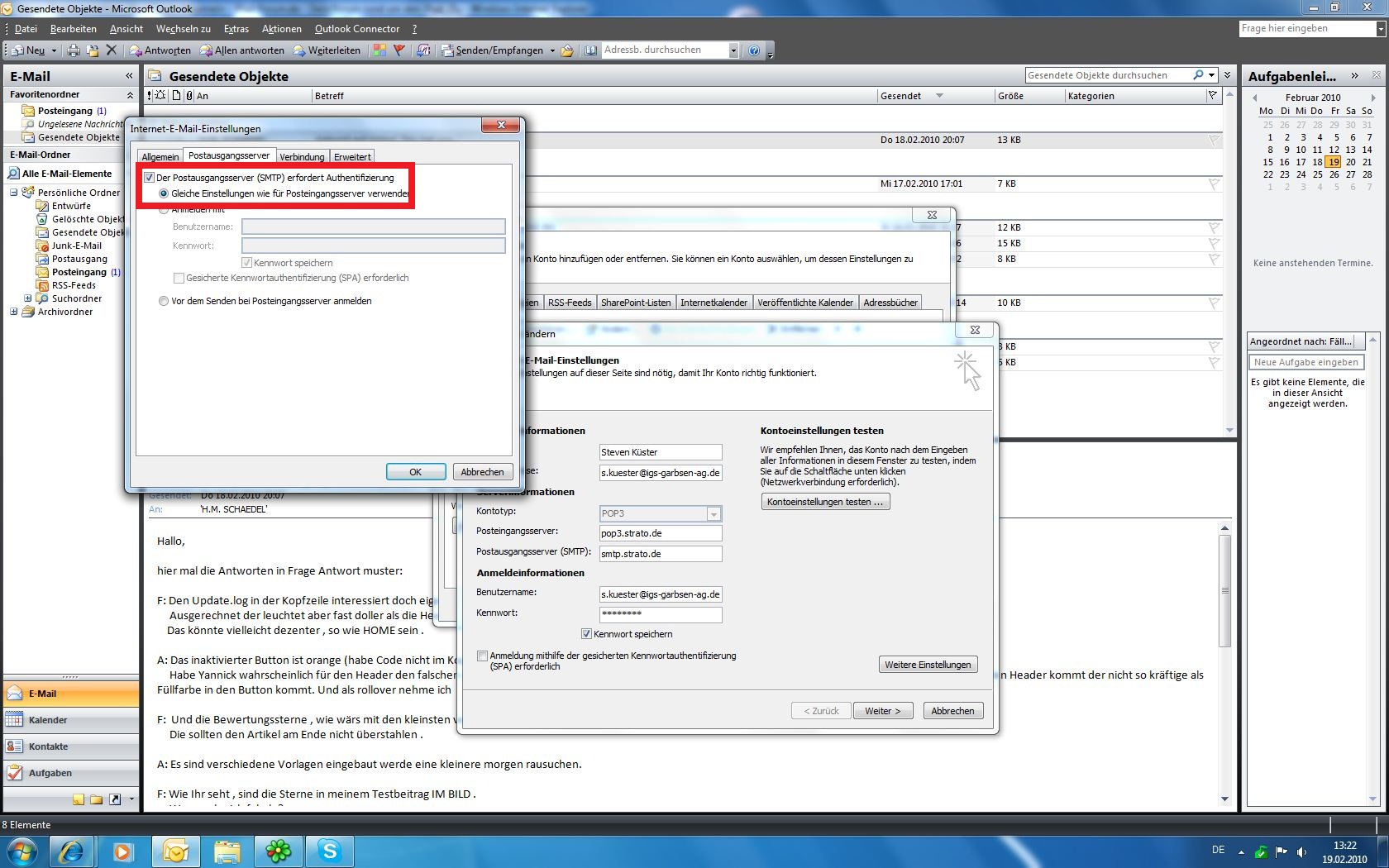This screenshot has width=1389, height=868.
Task: Select Vor dem Senden bei Posteingangsserver anmelden
Action: click(x=164, y=301)
